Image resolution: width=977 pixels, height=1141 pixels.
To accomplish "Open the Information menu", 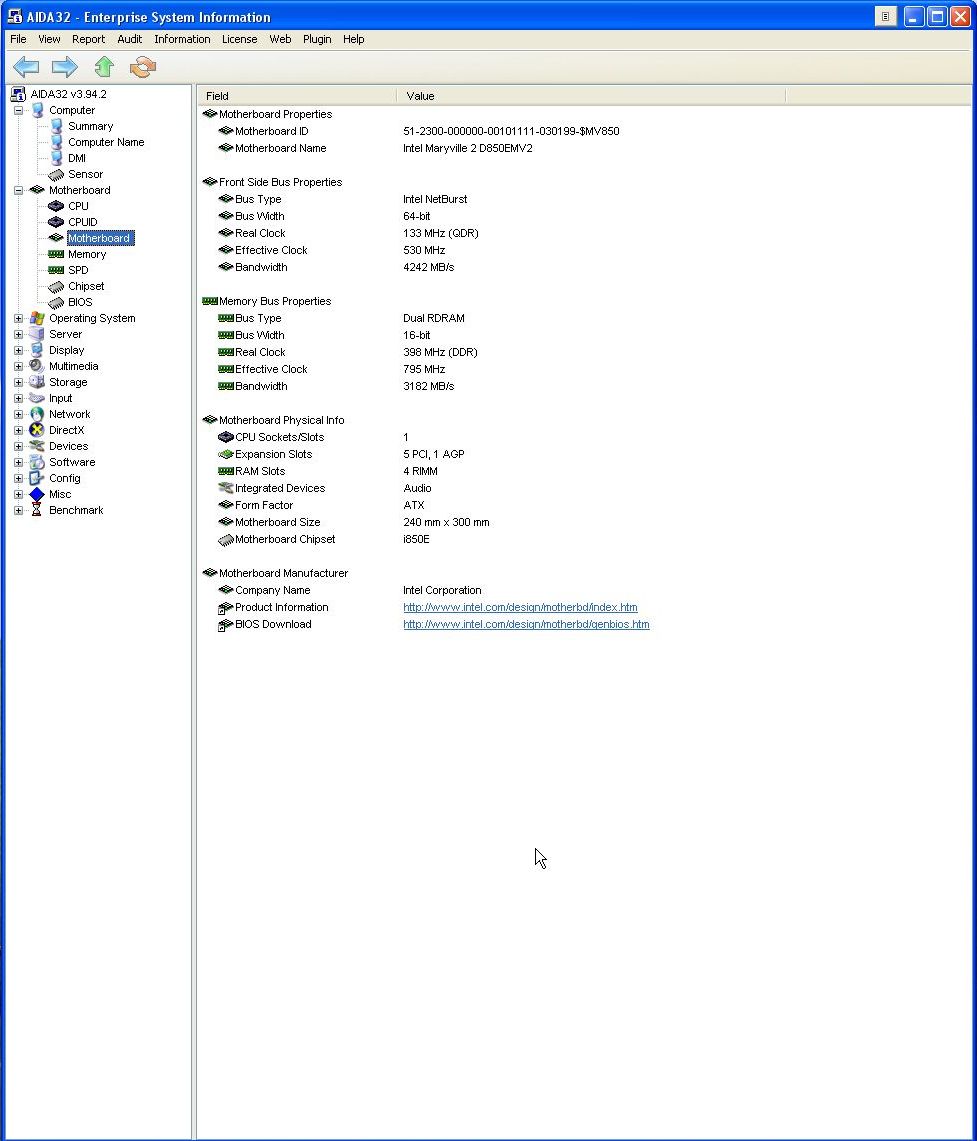I will 182,39.
